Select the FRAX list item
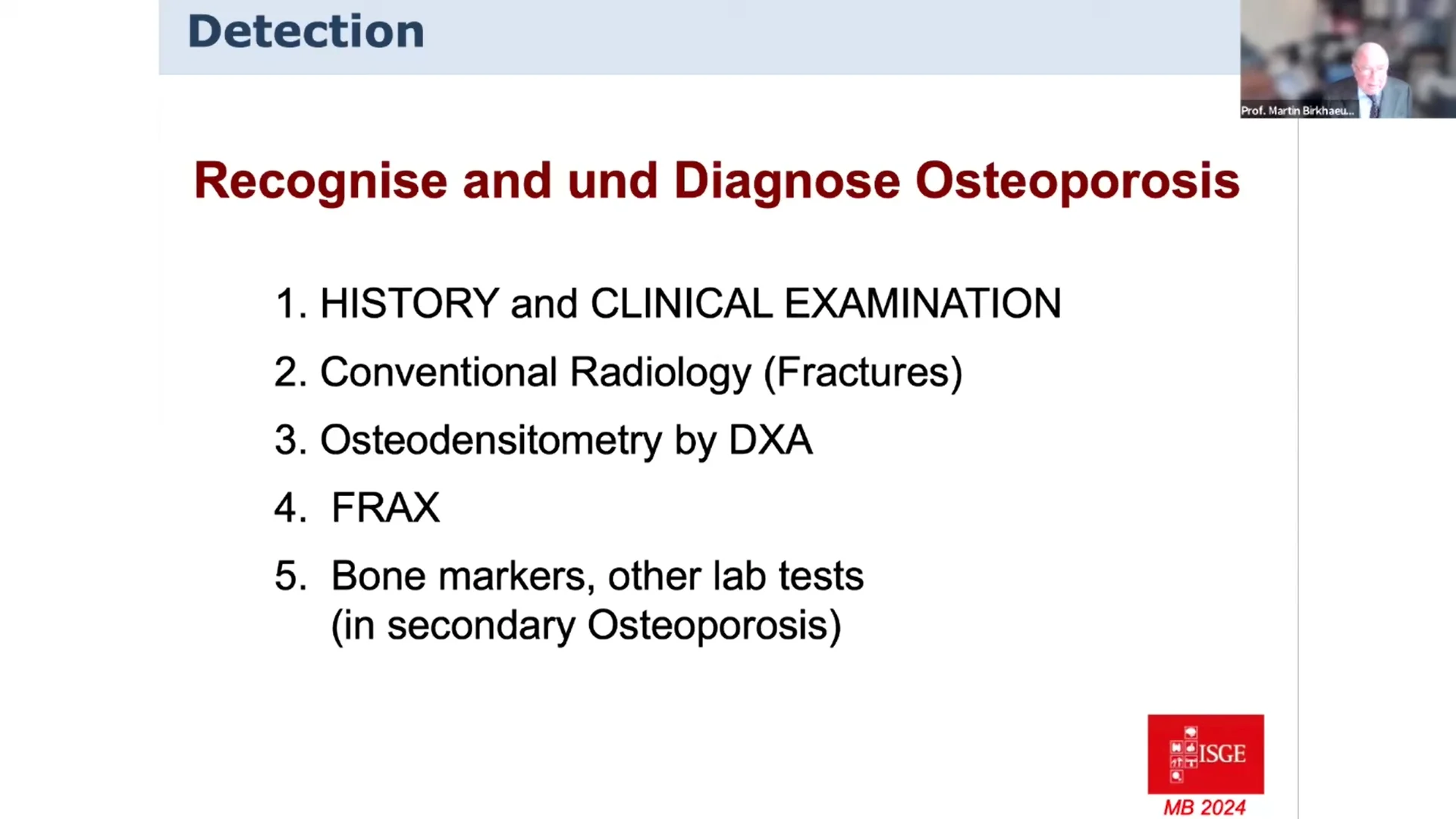This screenshot has width=1456, height=819. click(356, 507)
